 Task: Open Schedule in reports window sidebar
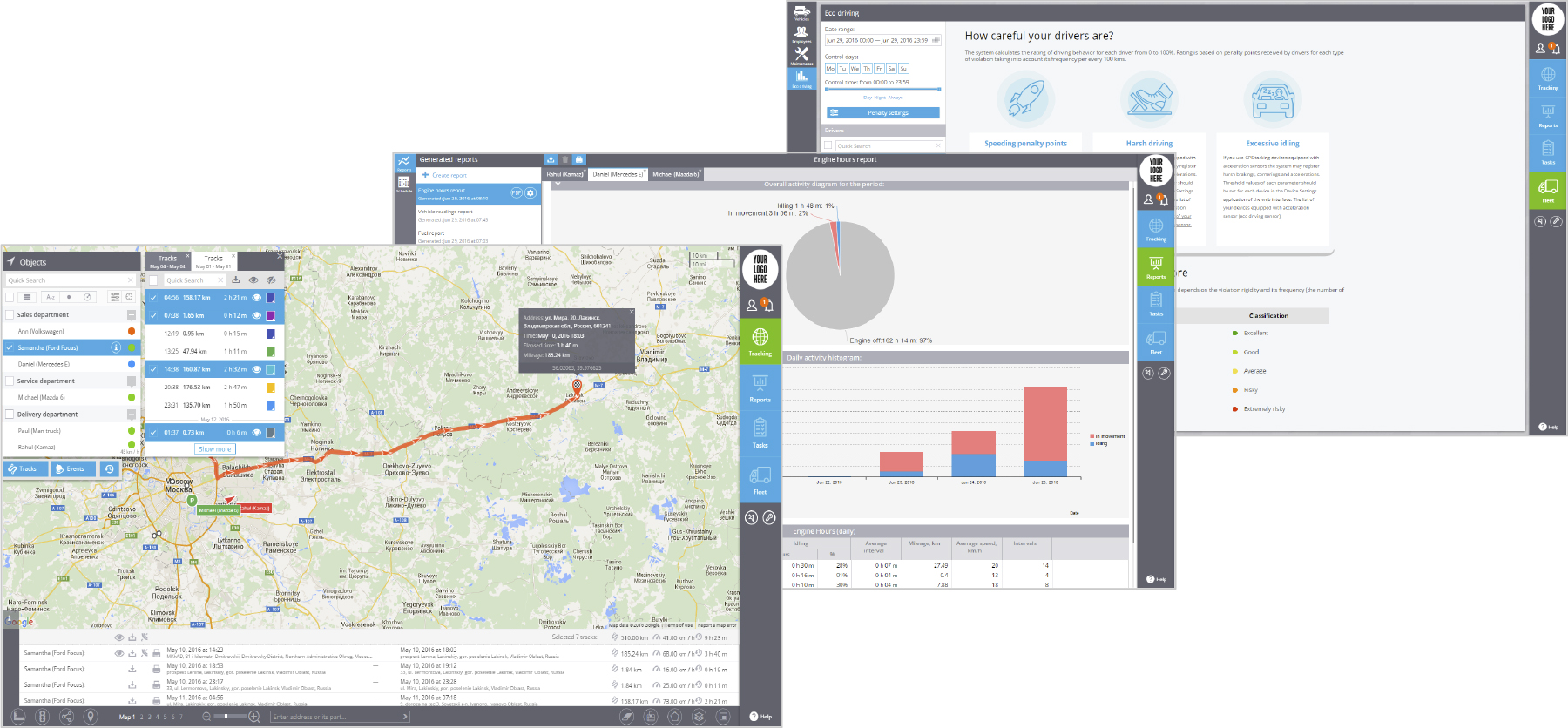404,185
